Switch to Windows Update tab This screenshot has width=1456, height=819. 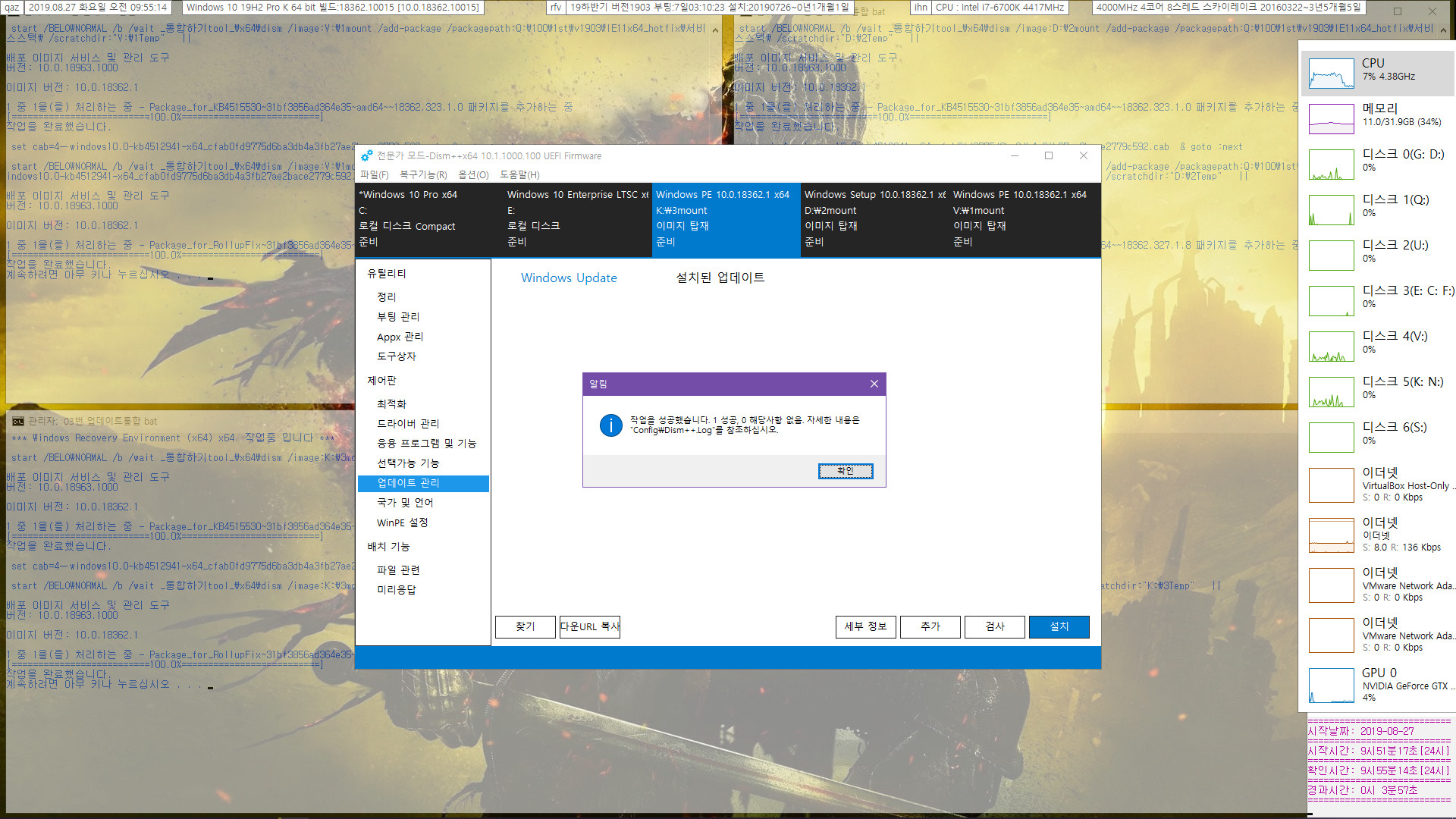[569, 278]
